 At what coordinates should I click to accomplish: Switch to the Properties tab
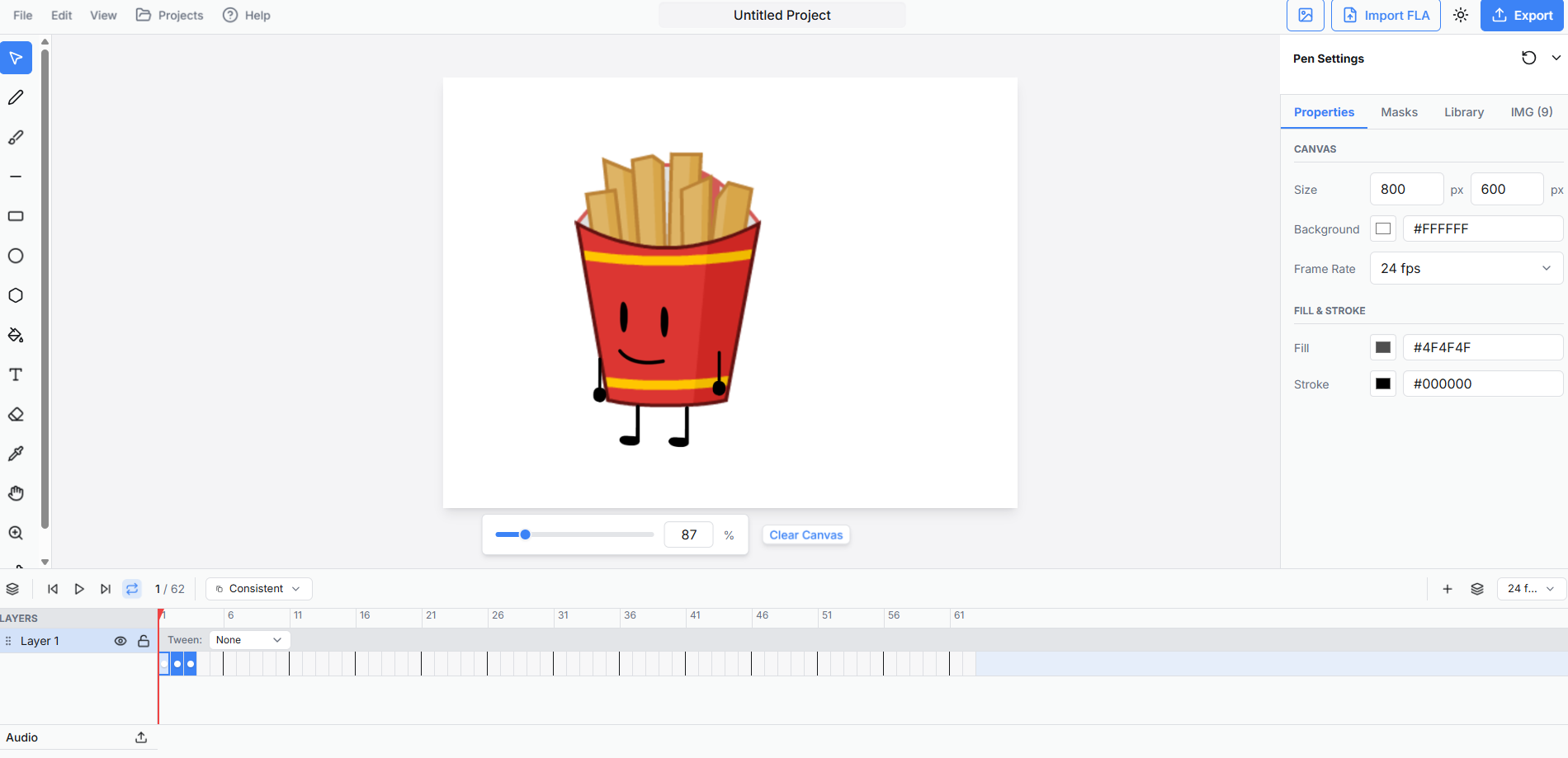pos(1324,112)
